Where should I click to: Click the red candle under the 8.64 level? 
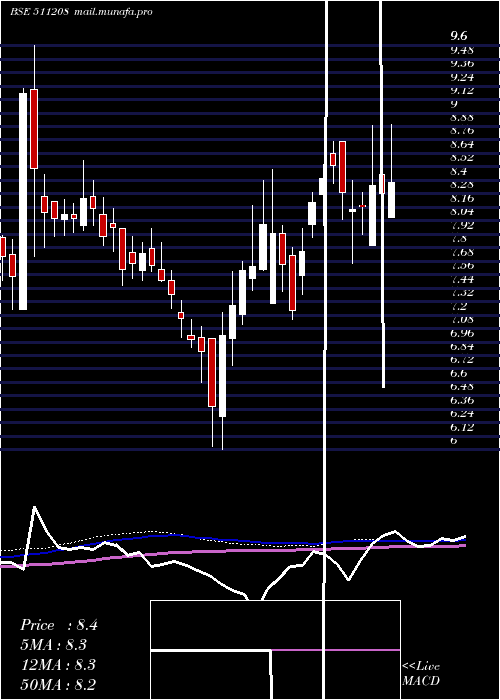click(342, 167)
